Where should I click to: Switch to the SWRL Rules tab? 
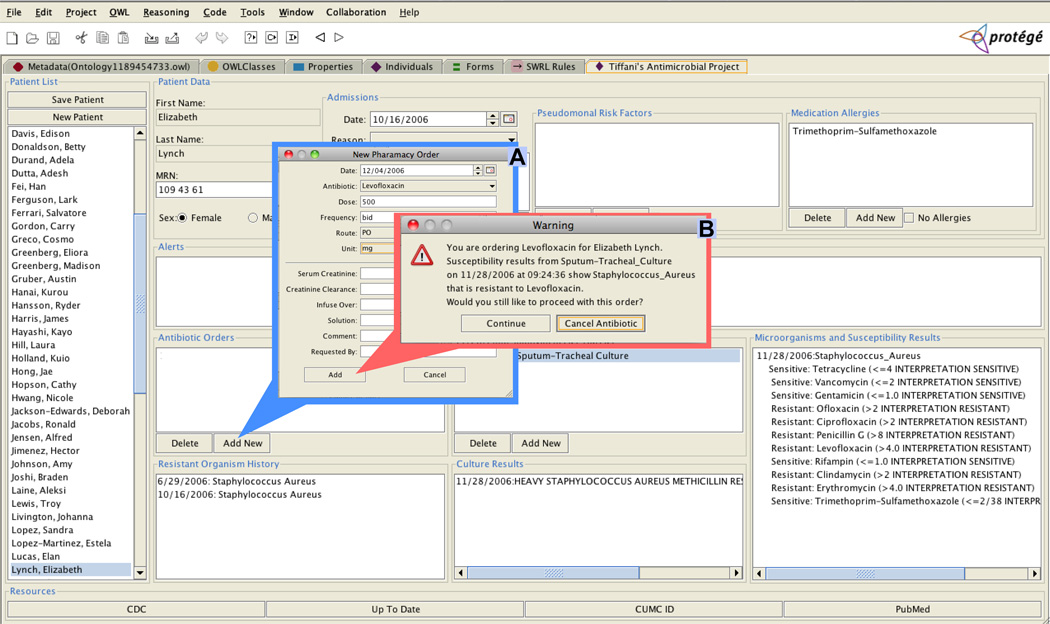544,67
